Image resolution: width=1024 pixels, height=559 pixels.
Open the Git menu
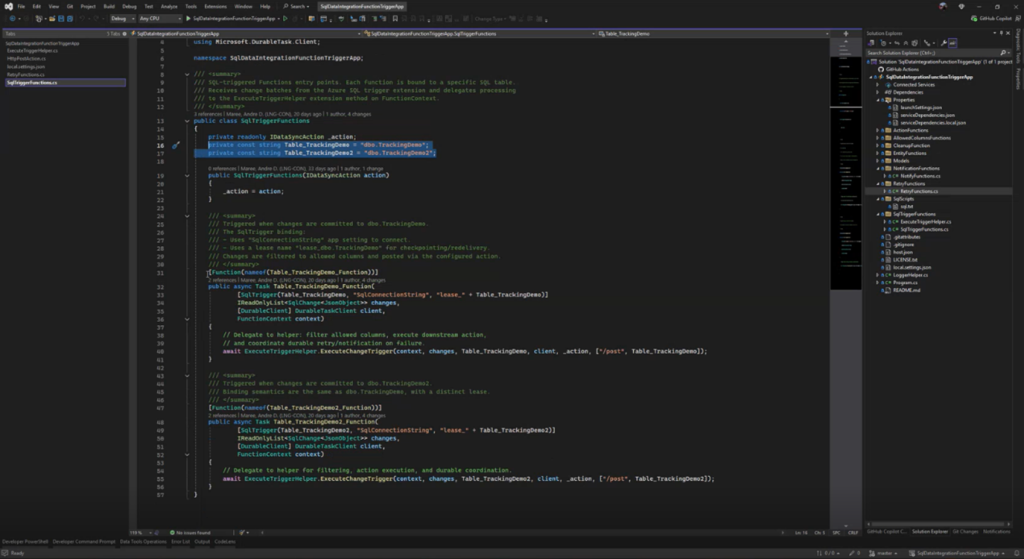70,7
